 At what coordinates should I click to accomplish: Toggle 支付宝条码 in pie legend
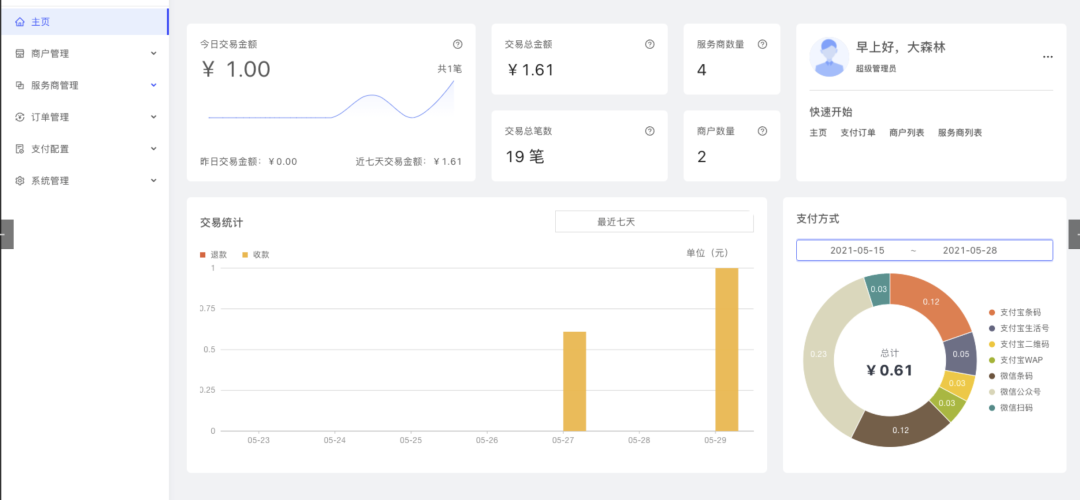tap(1018, 313)
